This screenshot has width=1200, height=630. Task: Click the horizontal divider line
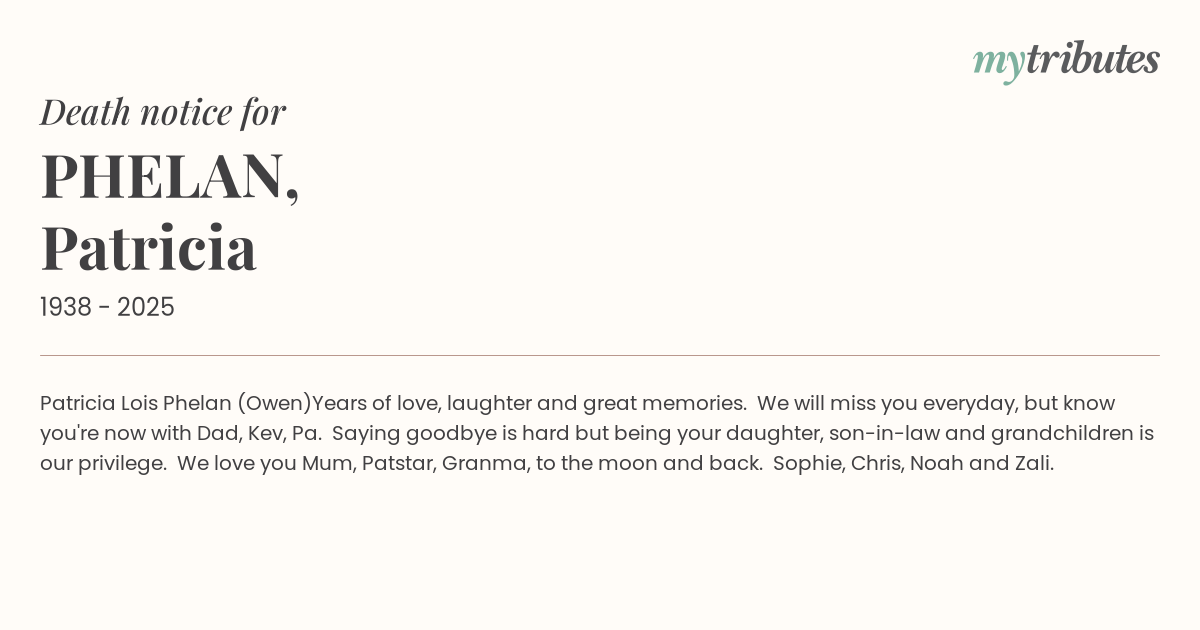click(600, 355)
